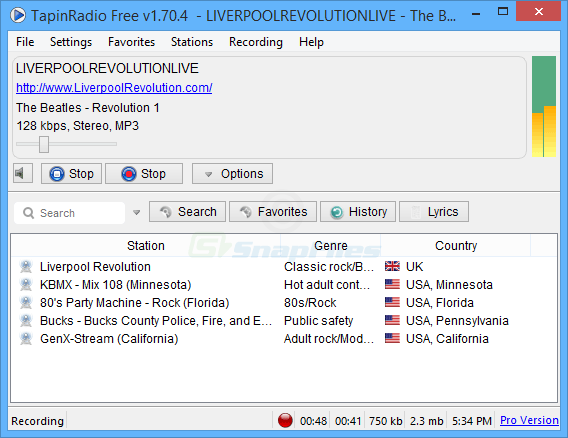Open the Pro Version link

pyautogui.click(x=529, y=420)
